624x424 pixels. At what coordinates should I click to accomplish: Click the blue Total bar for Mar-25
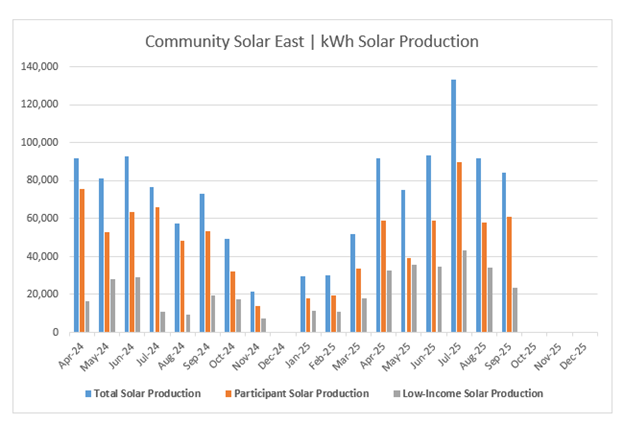(353, 283)
